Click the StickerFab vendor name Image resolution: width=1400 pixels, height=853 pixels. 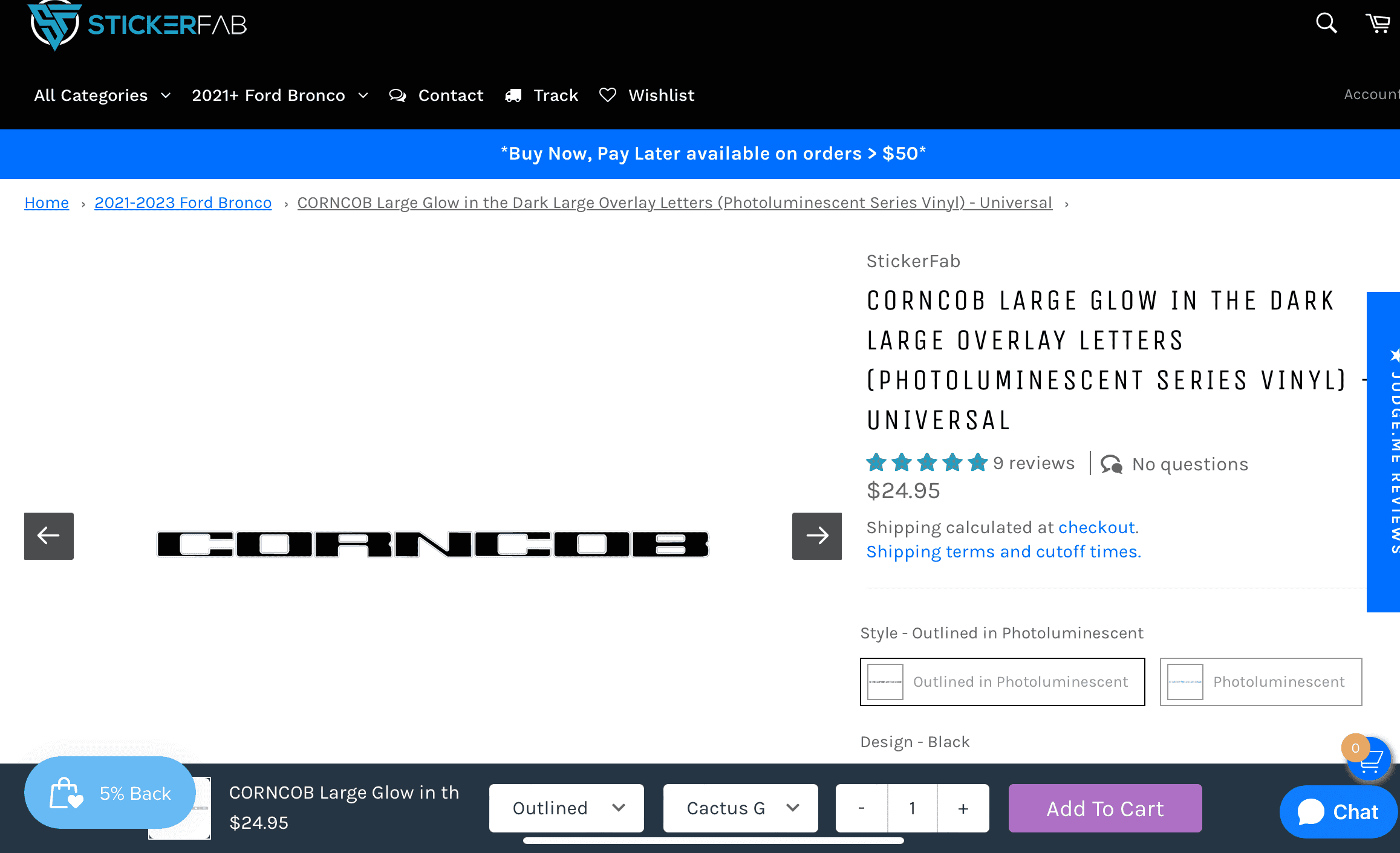(913, 261)
